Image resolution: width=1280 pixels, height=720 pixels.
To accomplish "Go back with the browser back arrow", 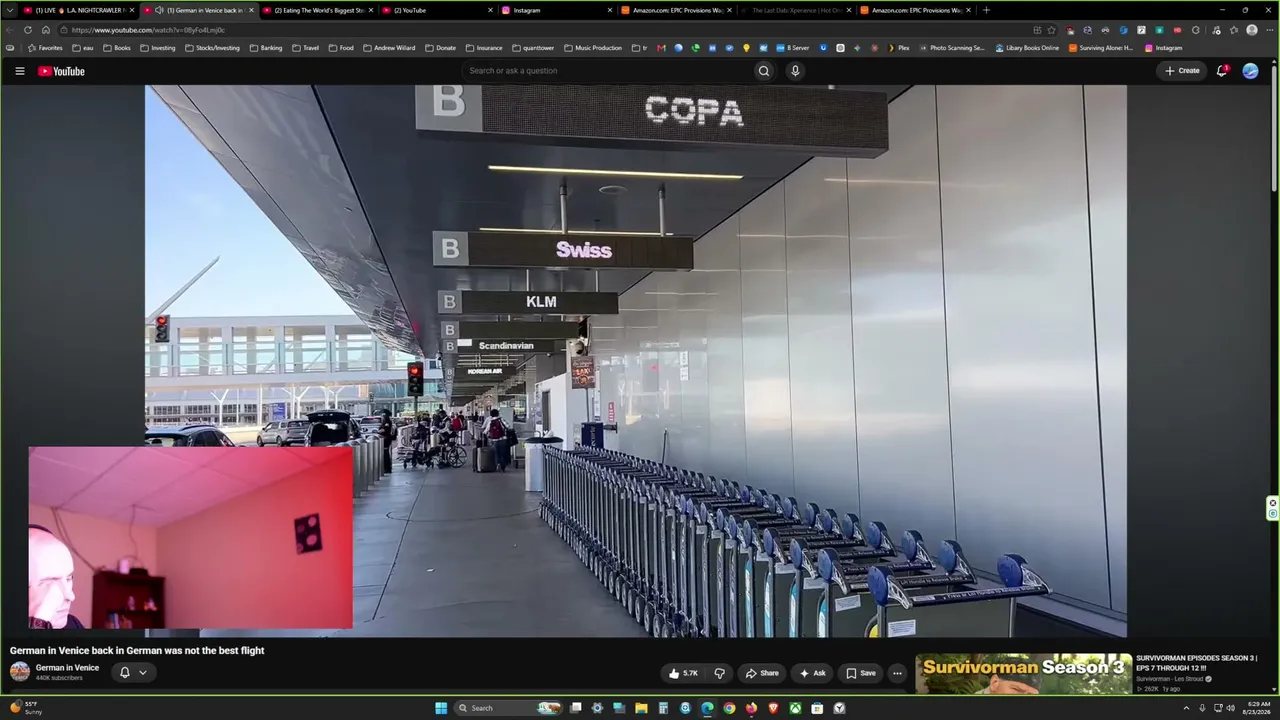I will (10, 30).
